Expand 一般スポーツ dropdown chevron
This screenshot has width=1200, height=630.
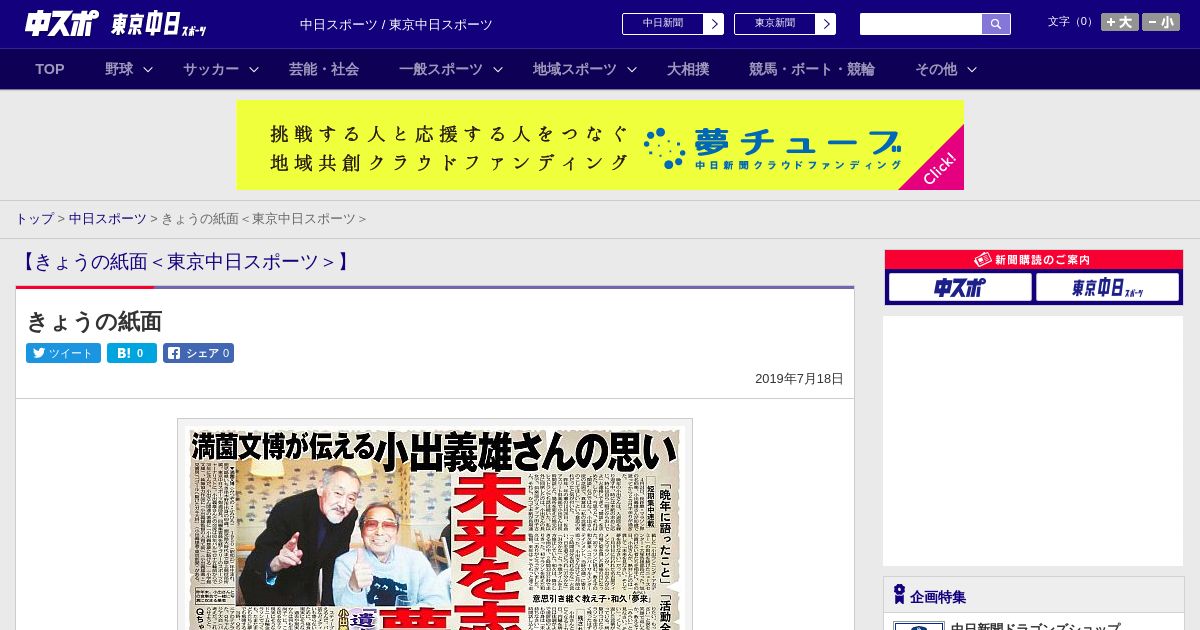(x=498, y=69)
